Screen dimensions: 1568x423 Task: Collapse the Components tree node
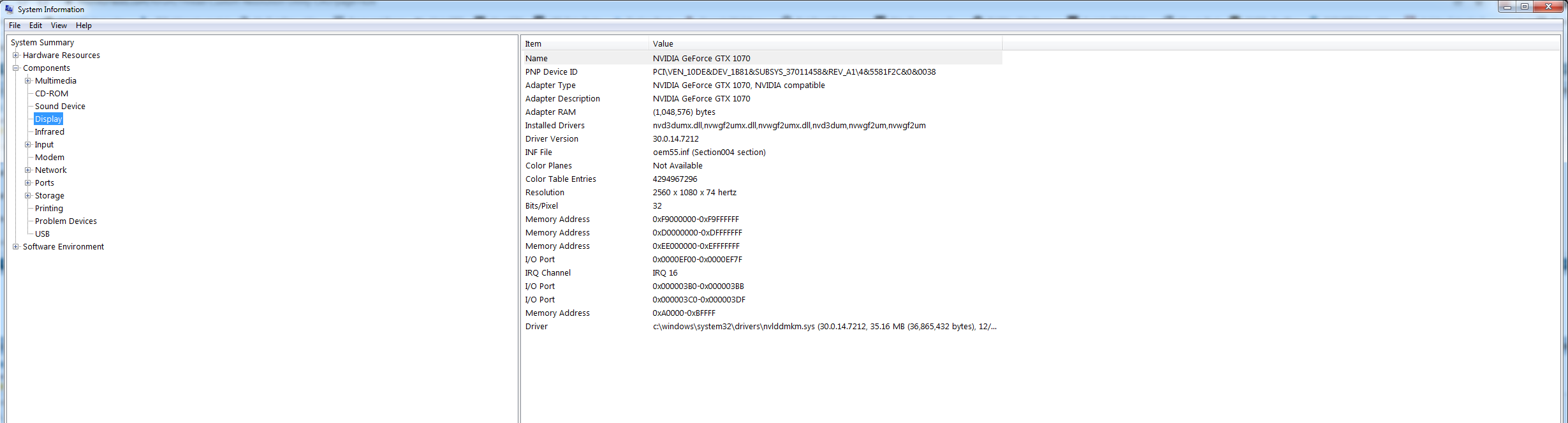point(16,68)
